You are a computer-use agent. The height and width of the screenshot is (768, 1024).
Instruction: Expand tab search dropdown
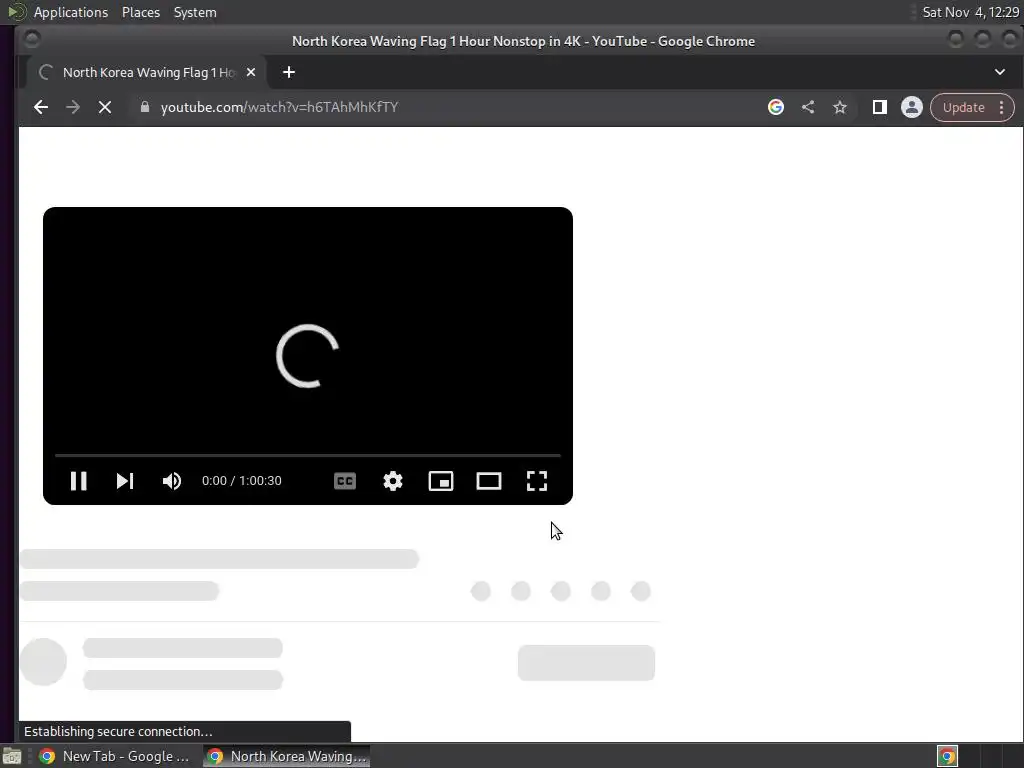pyautogui.click(x=1000, y=72)
